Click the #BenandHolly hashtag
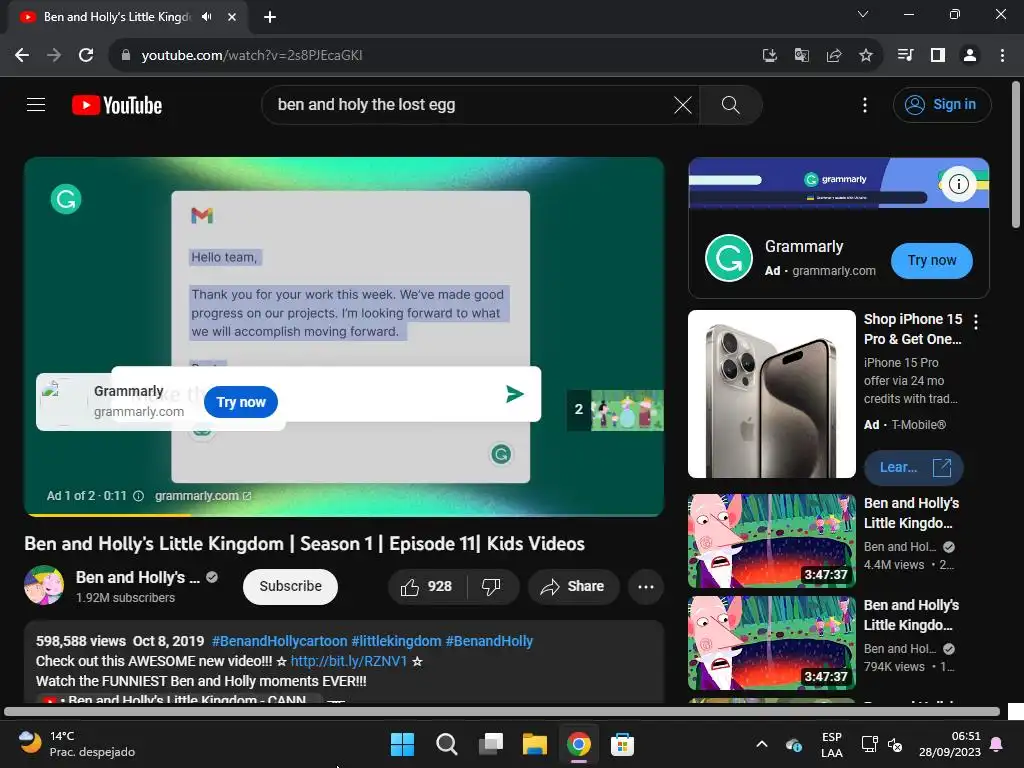 point(489,641)
